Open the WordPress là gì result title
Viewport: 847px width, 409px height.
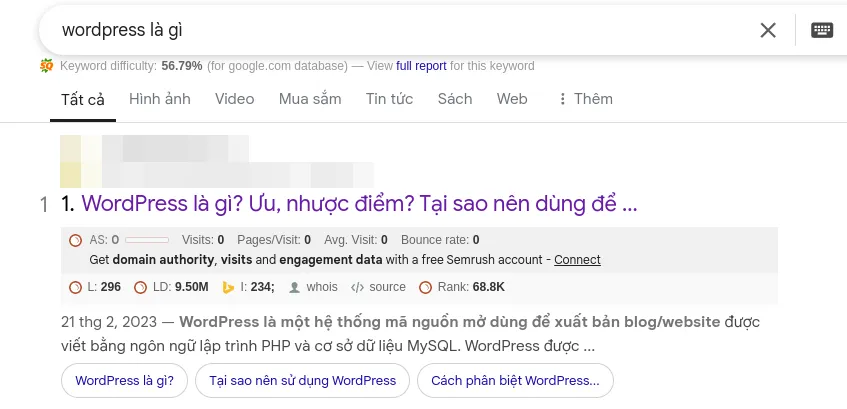(x=359, y=204)
